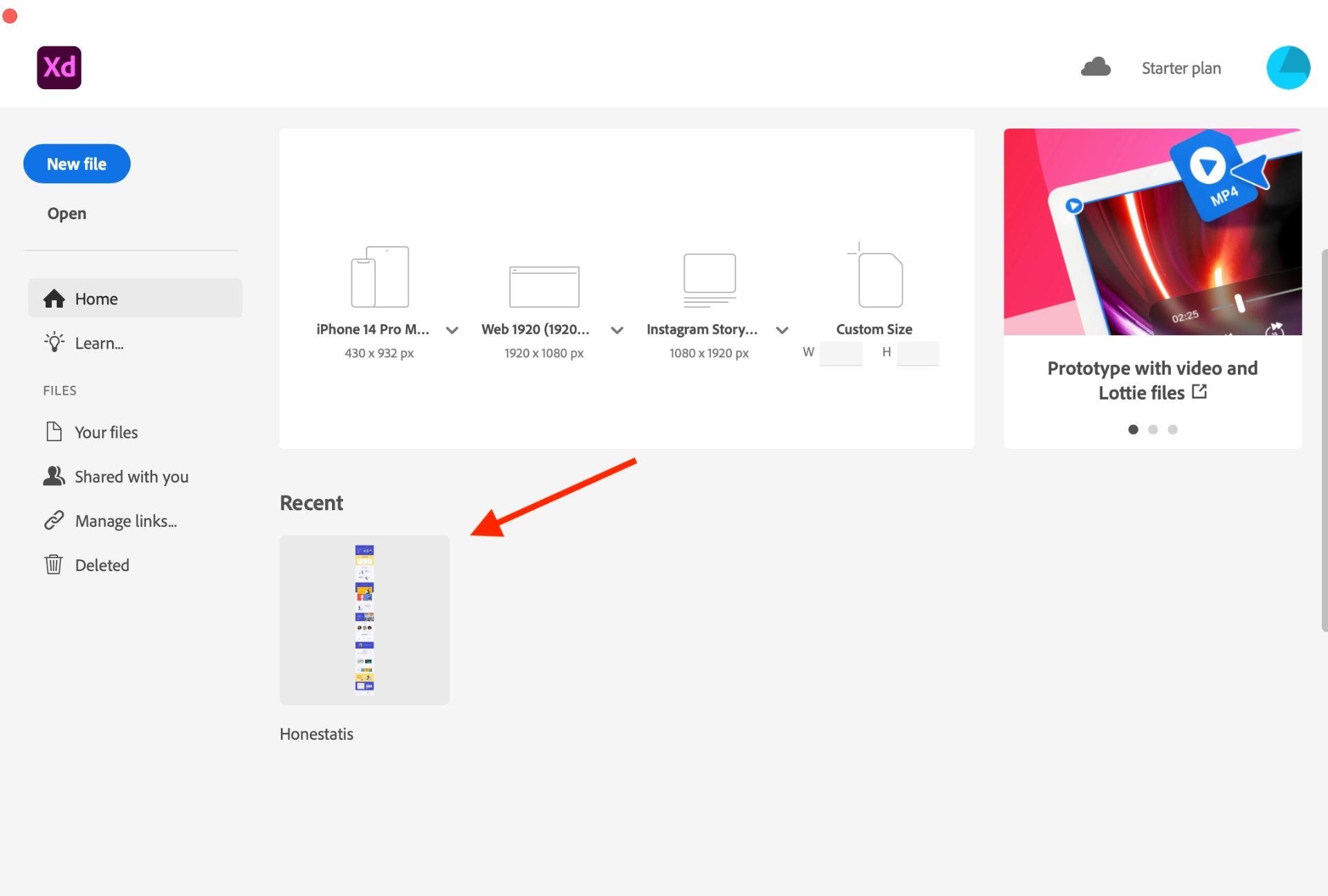The image size is (1328, 896).
Task: Open the user profile avatar
Action: (x=1288, y=68)
